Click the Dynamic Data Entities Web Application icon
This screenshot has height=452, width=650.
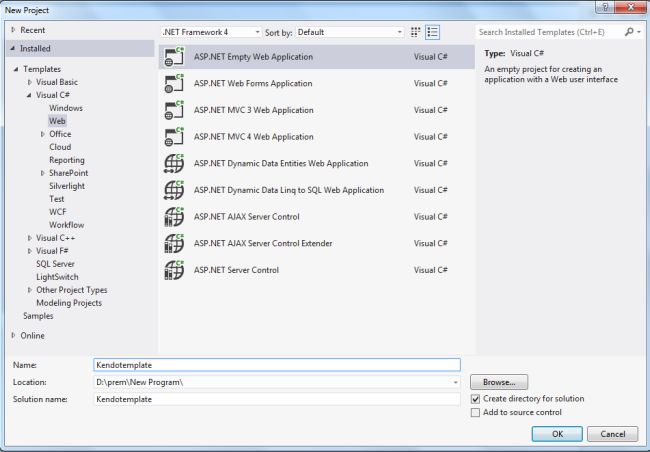[x=174, y=163]
